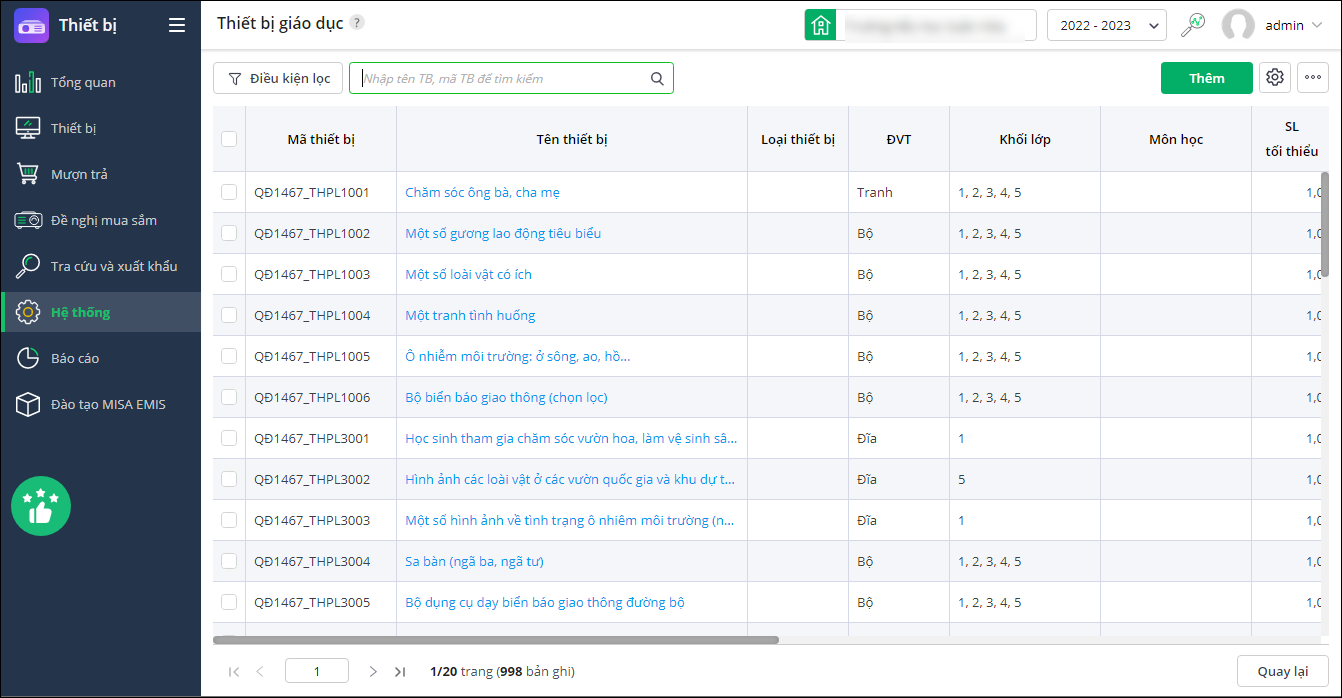Open the three-dots more options button

tap(1313, 78)
